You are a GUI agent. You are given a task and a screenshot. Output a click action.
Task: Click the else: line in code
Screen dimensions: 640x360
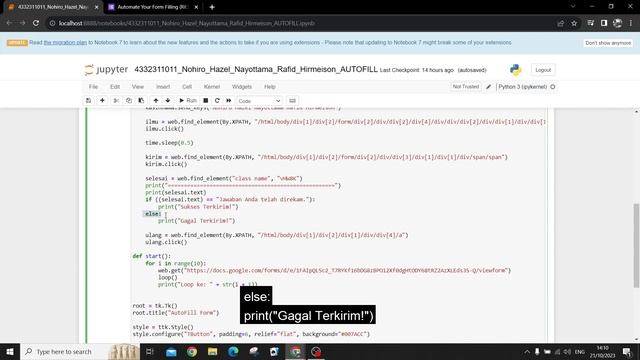(153, 213)
